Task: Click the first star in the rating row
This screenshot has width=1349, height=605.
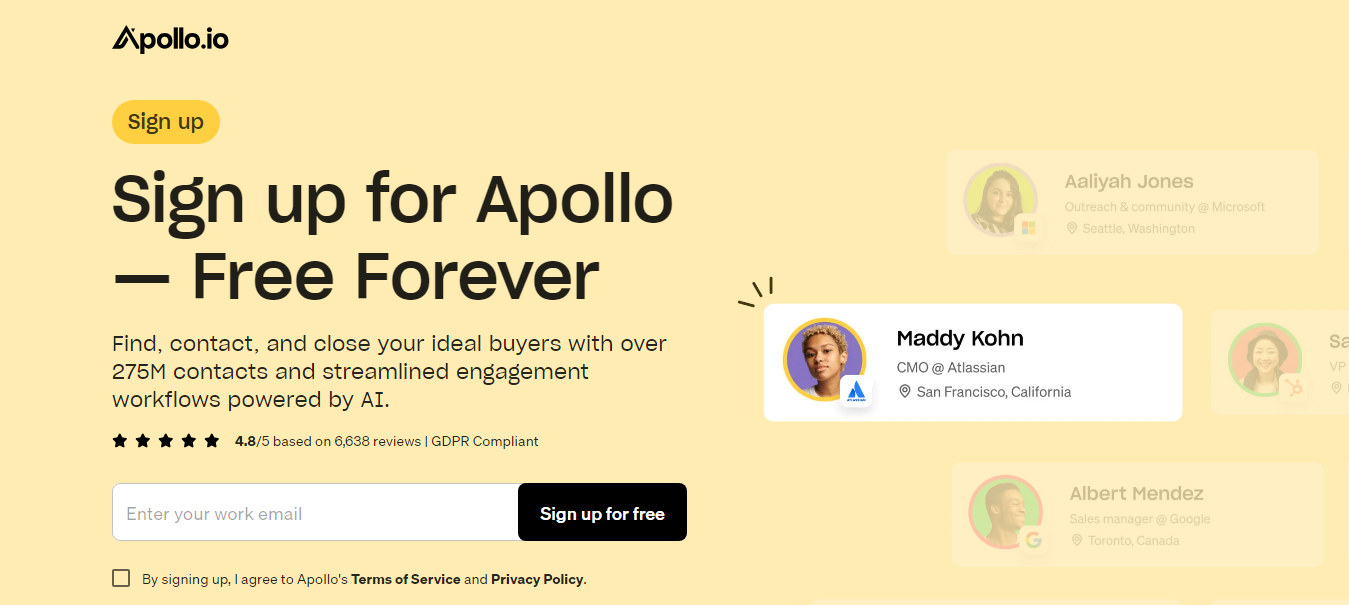Action: point(118,439)
